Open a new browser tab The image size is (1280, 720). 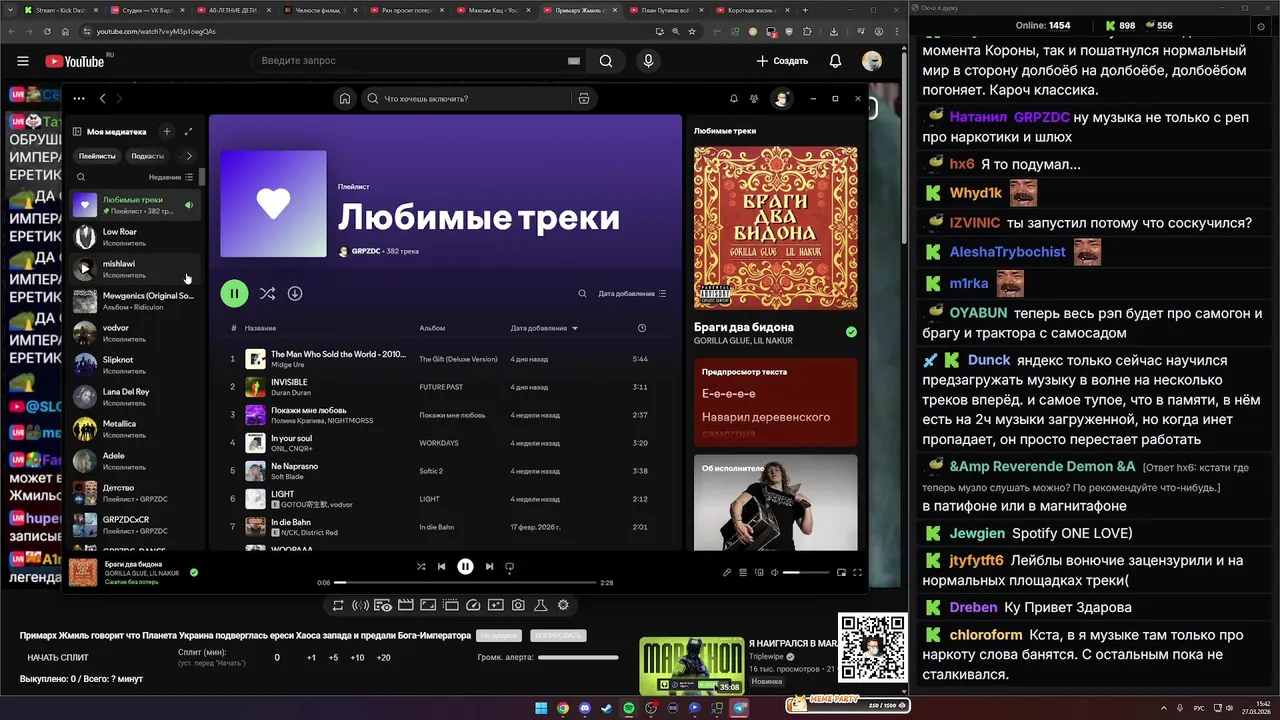coord(805,10)
